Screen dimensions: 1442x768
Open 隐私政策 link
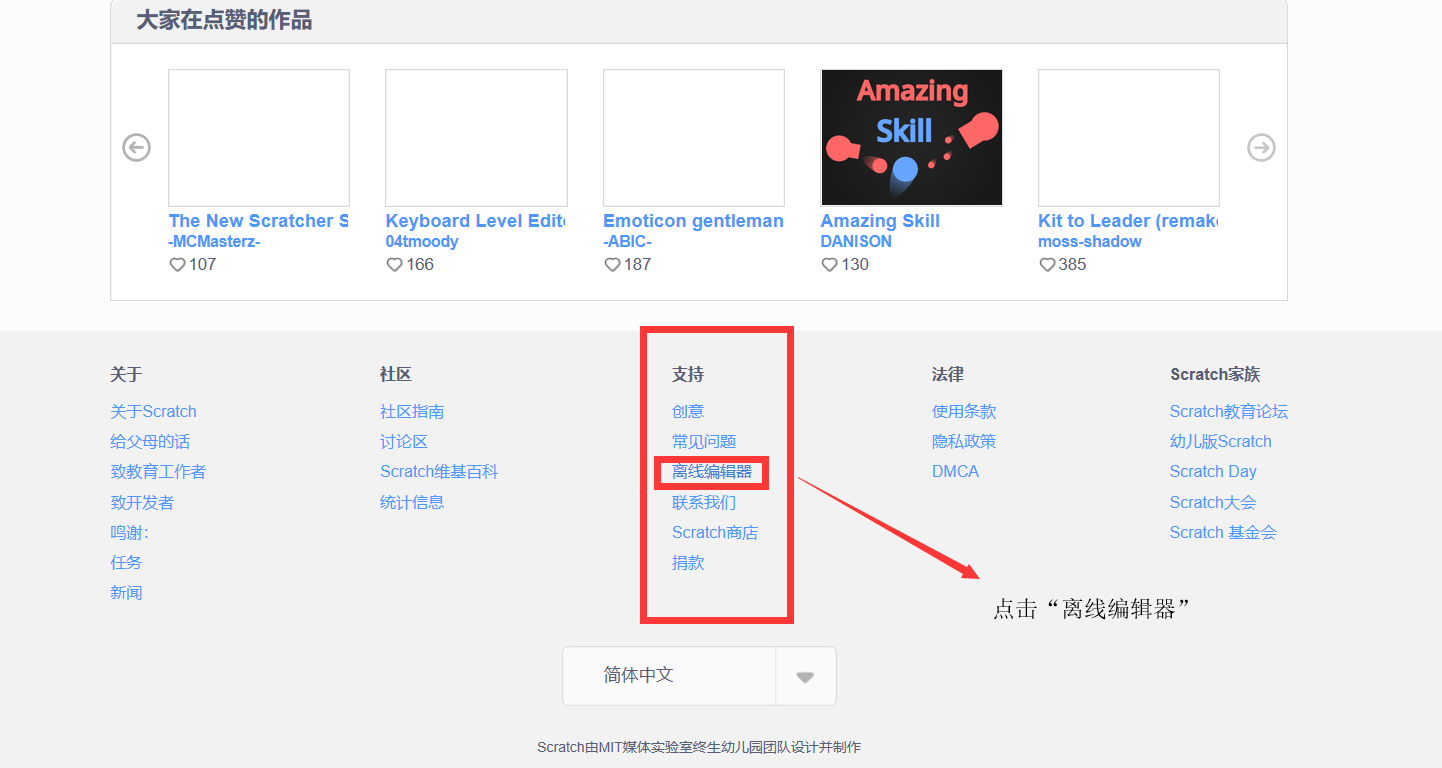pos(964,442)
